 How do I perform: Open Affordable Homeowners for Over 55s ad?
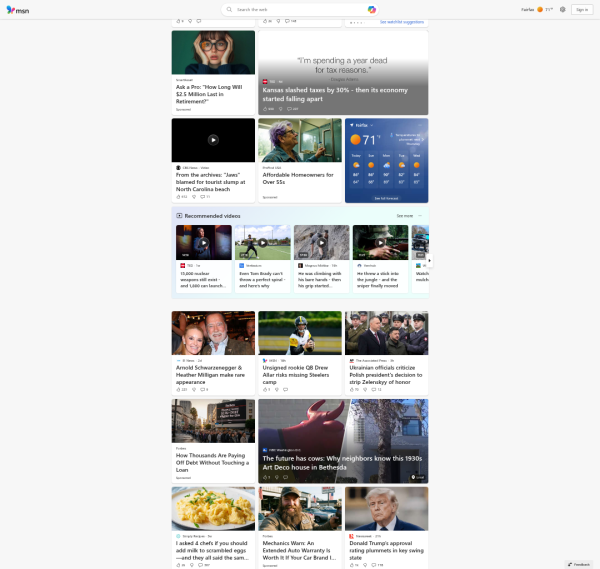click(298, 178)
